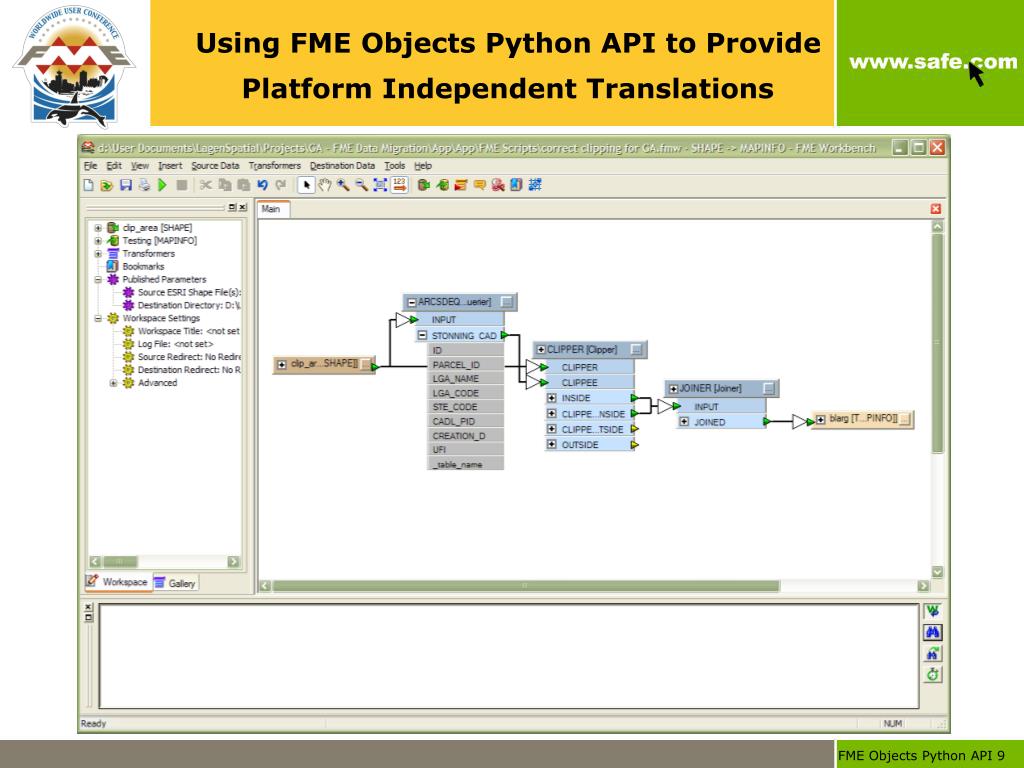Close the Main canvas with red X
This screenshot has width=1024, height=768.
click(936, 209)
